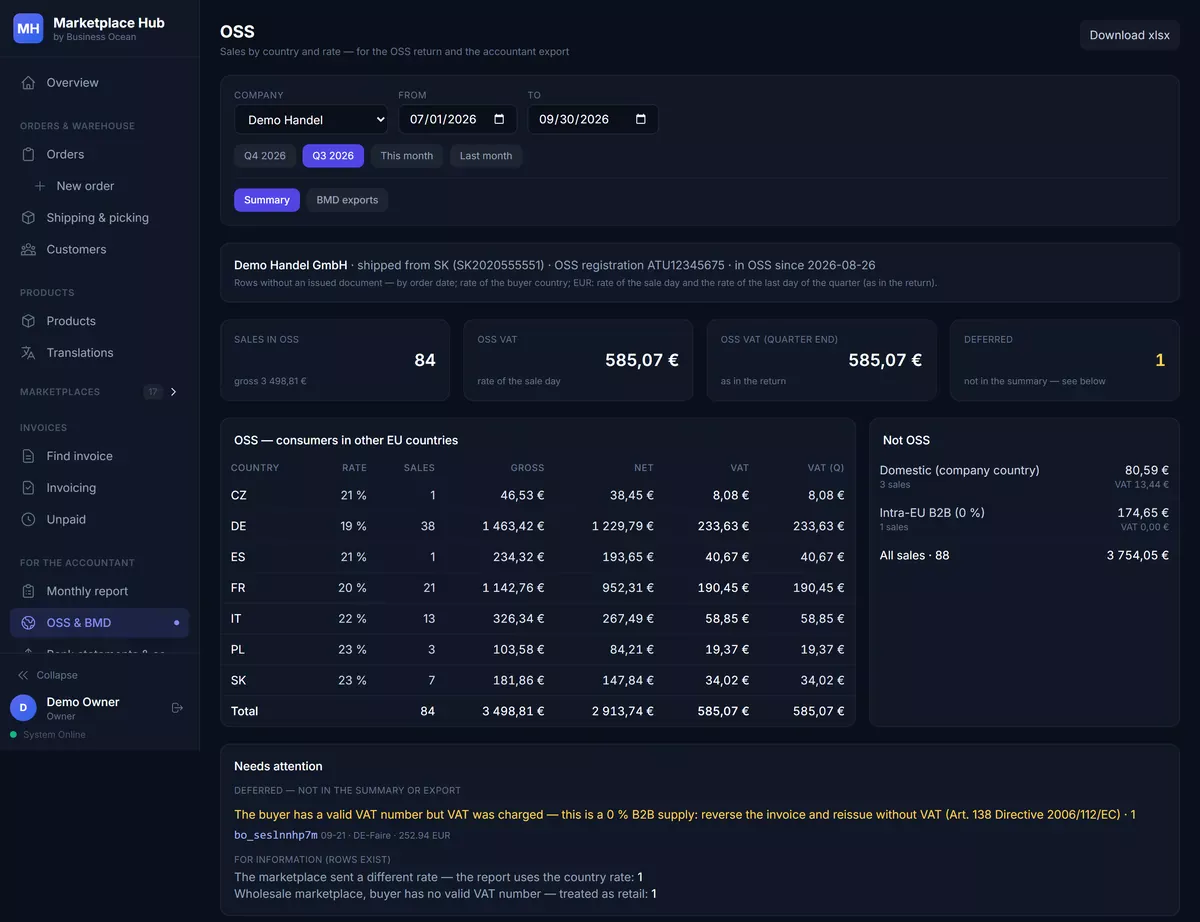The height and width of the screenshot is (922, 1200).
Task: Click the CZ row VAT 8,08 €
Action: [x=729, y=495]
